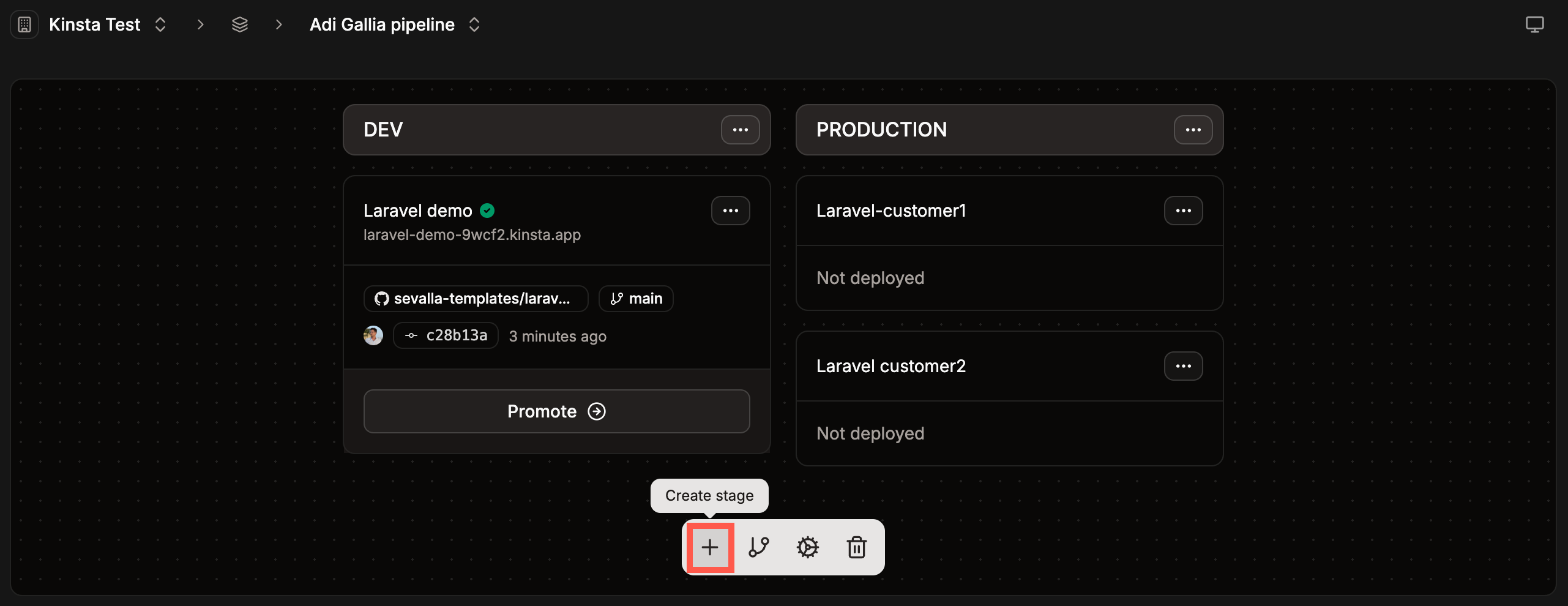Open the laravel-demo-9wcf2.kinsta.app link
This screenshot has height=606, width=1568.
(x=472, y=234)
